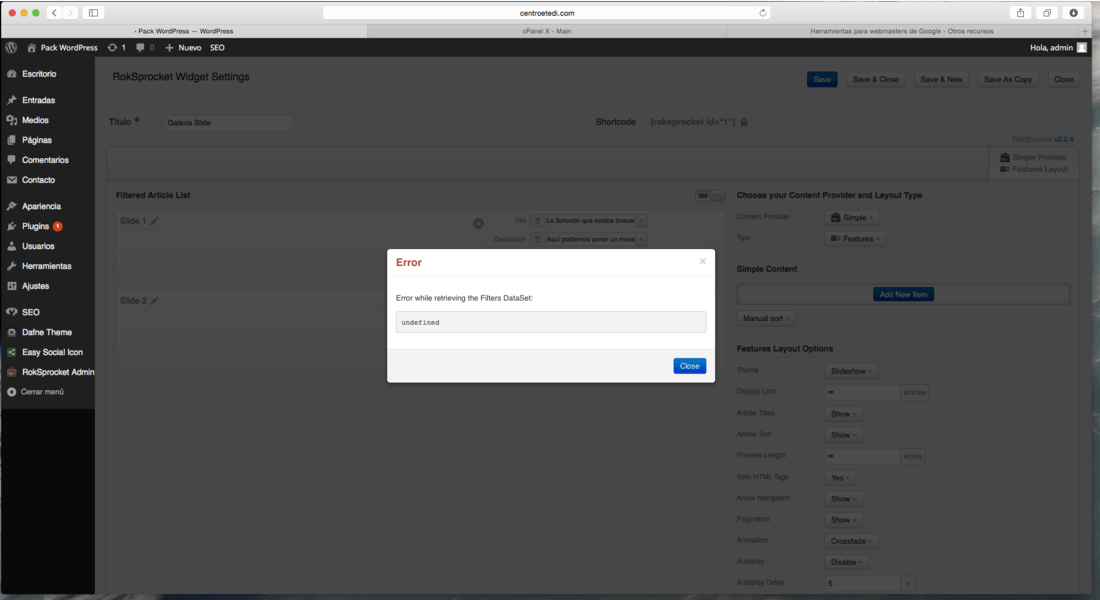Screen dimensions: 1100x600
Task: Click the Title text type icon
Action: click(x=537, y=220)
